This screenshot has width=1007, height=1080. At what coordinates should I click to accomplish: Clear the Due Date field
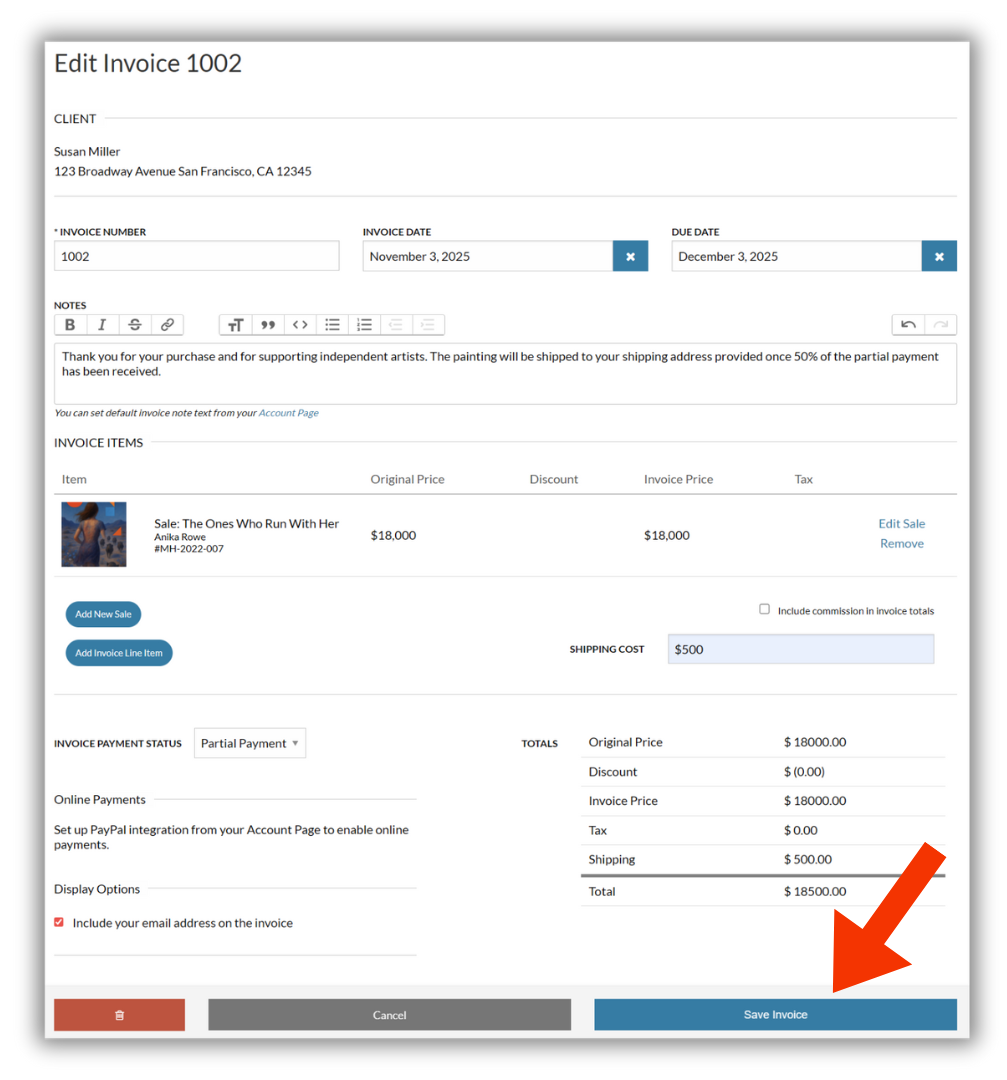click(x=939, y=256)
